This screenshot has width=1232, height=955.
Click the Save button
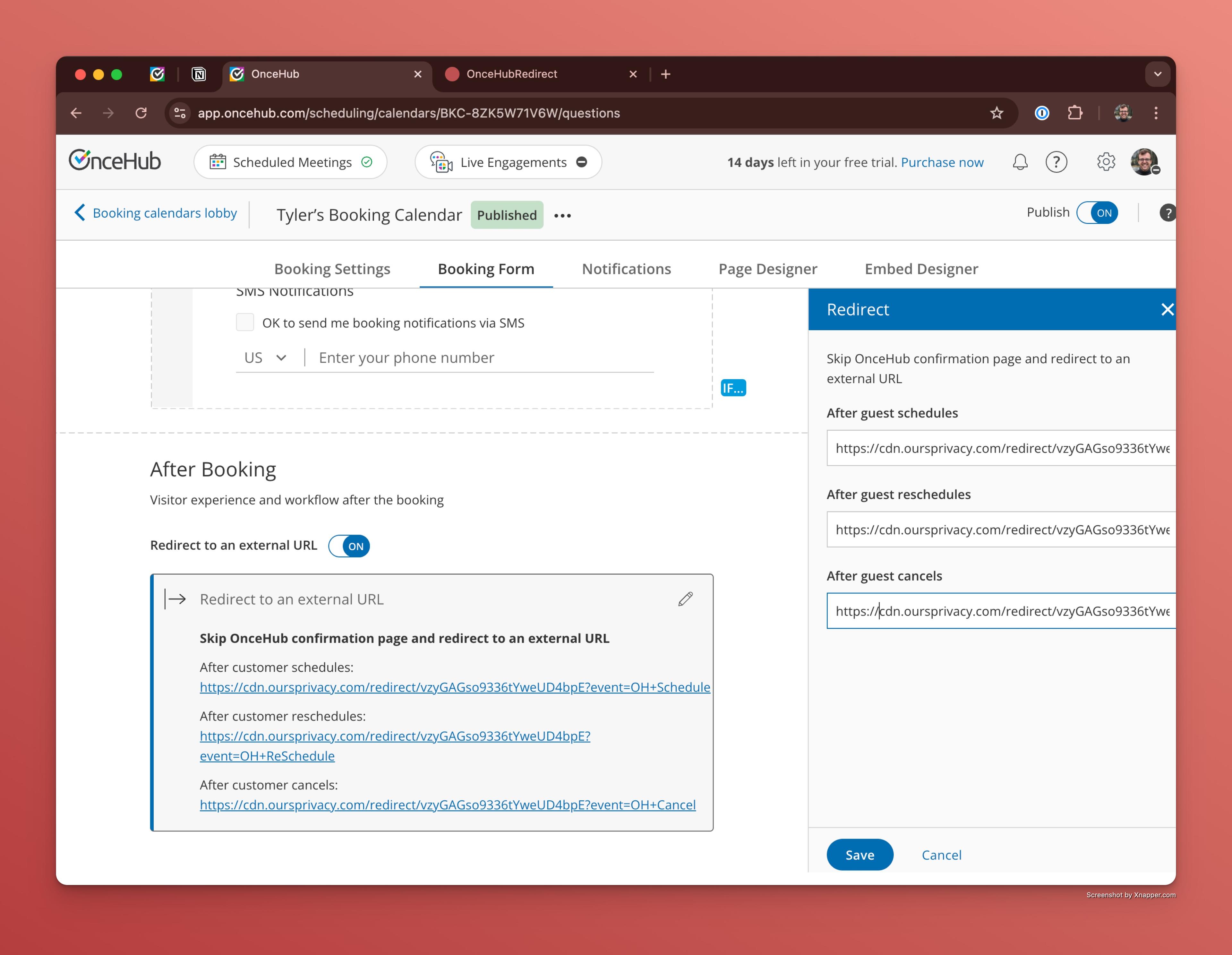point(859,855)
